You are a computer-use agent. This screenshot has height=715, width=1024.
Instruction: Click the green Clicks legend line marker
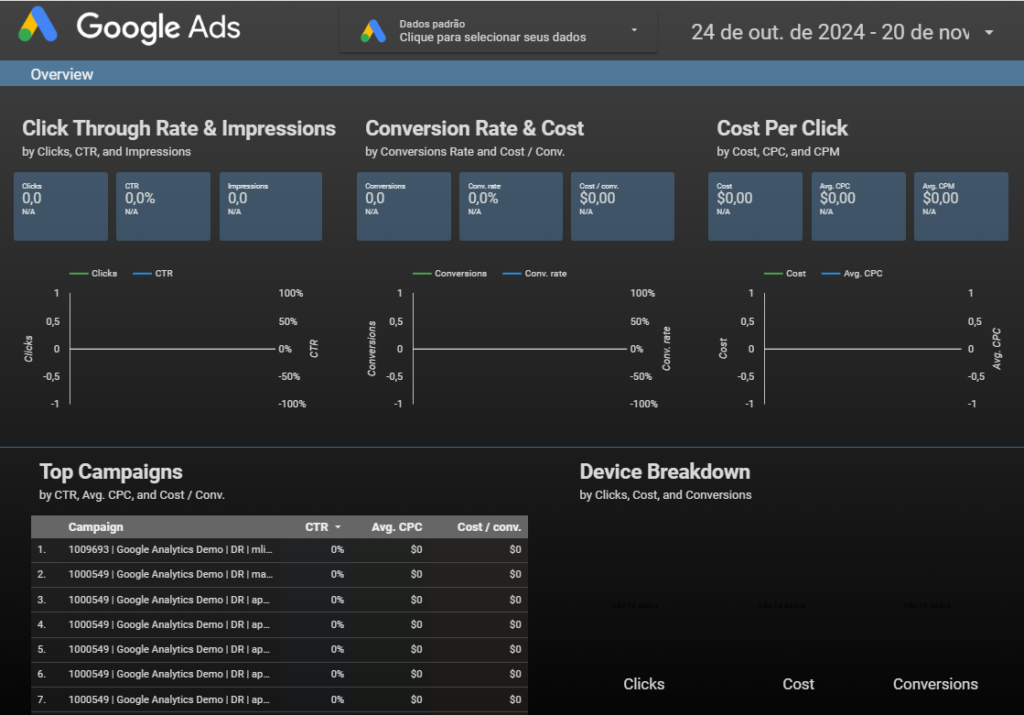click(x=78, y=274)
